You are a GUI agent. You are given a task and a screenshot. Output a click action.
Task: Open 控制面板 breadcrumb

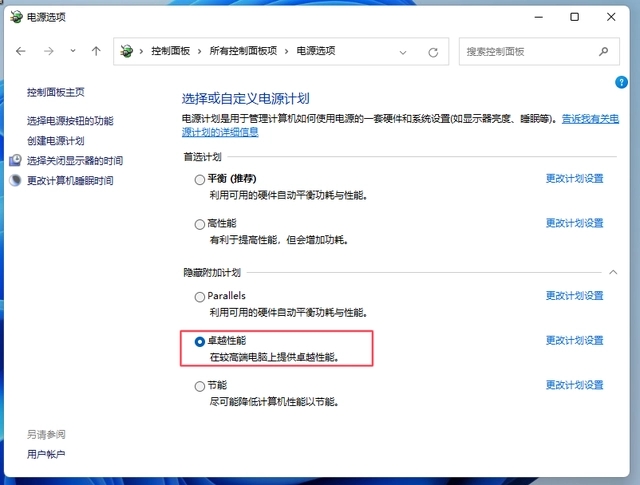tap(171, 51)
